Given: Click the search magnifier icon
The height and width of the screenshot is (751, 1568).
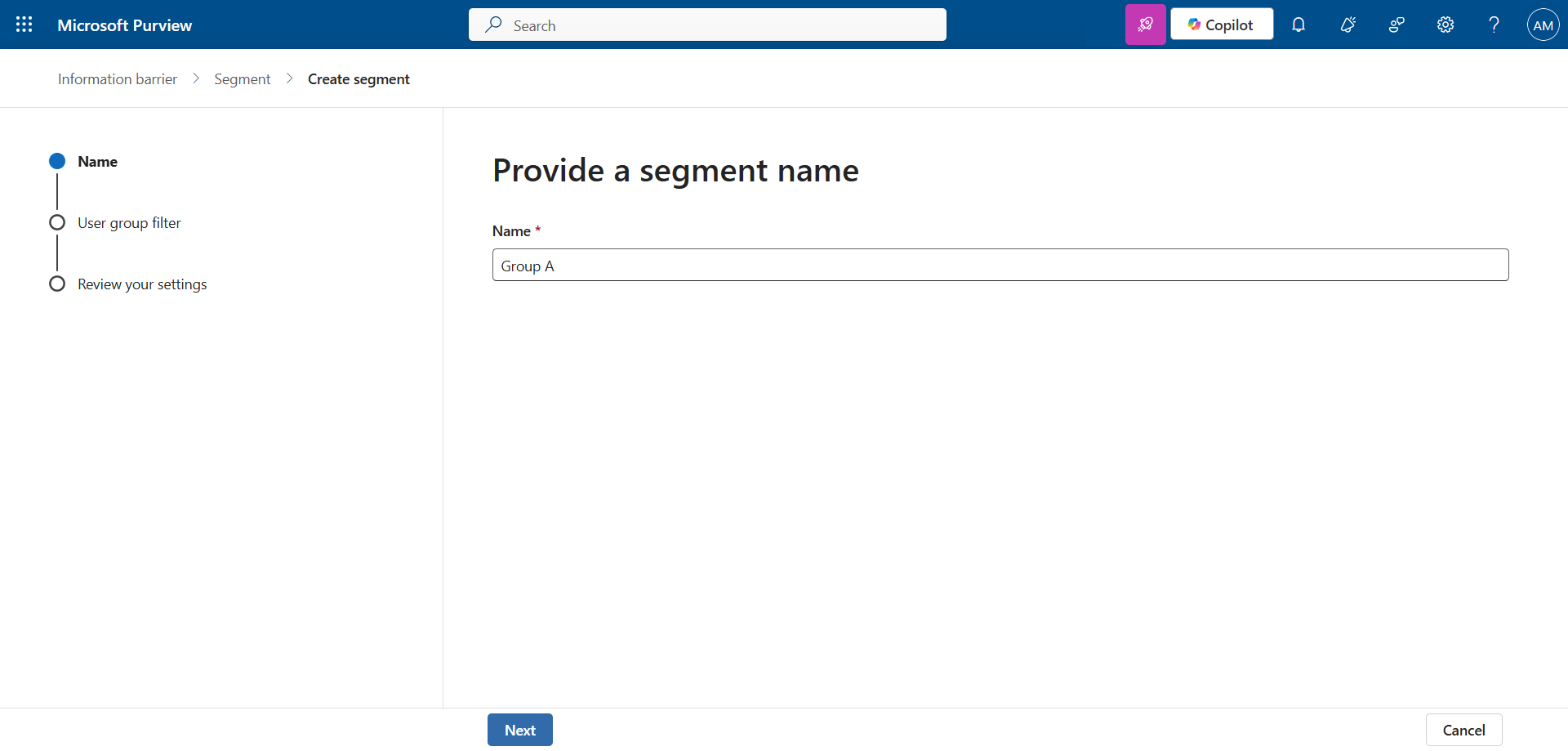Looking at the screenshot, I should [x=493, y=25].
